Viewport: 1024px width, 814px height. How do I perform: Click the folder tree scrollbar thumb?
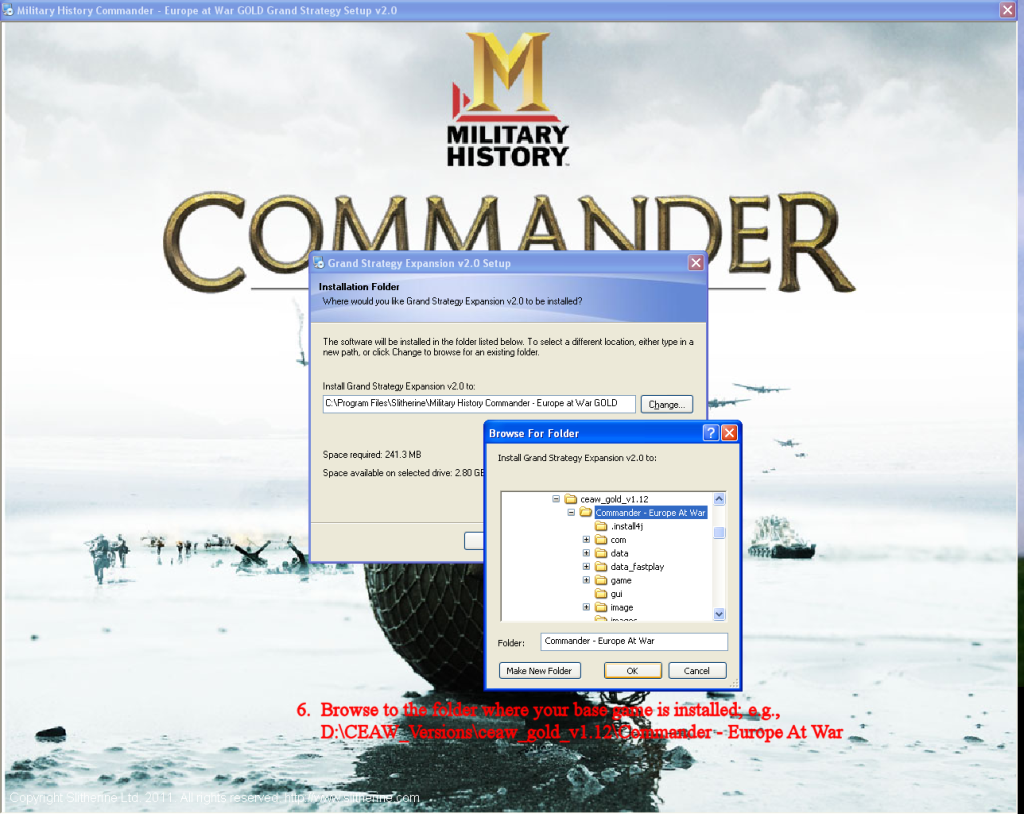[x=719, y=533]
